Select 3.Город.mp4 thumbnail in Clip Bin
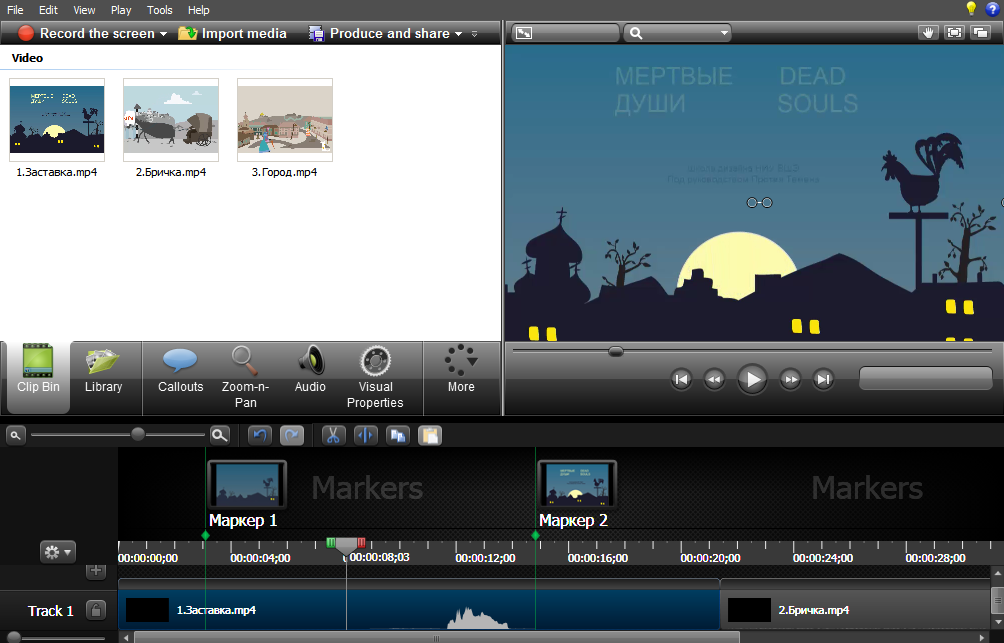 tap(285, 120)
